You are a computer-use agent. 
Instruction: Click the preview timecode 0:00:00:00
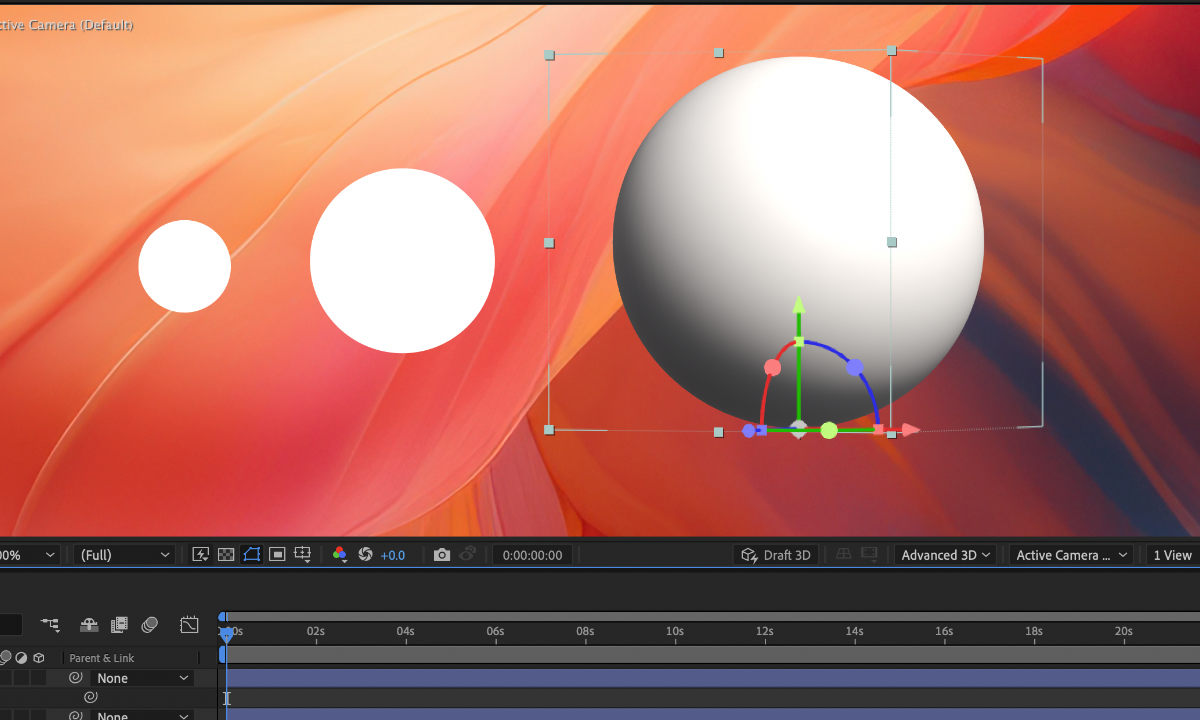click(x=532, y=555)
